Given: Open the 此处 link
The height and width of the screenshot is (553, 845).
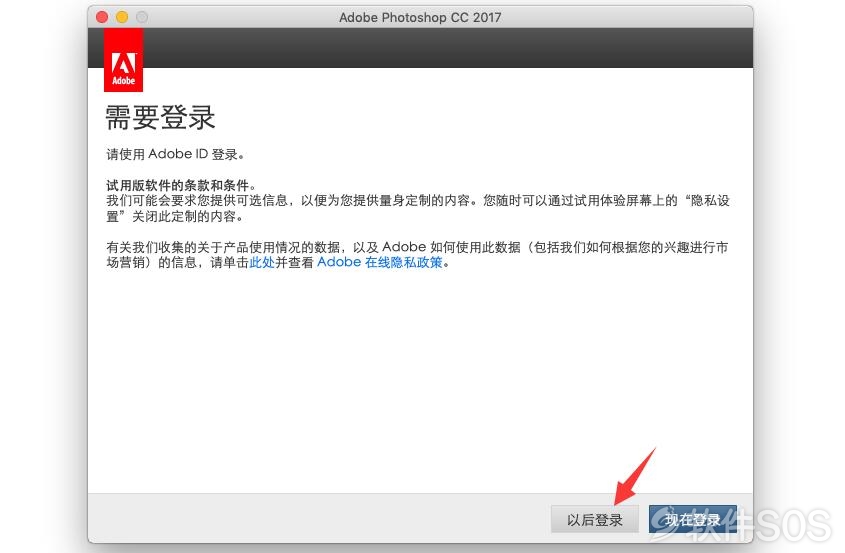Looking at the screenshot, I should (262, 262).
